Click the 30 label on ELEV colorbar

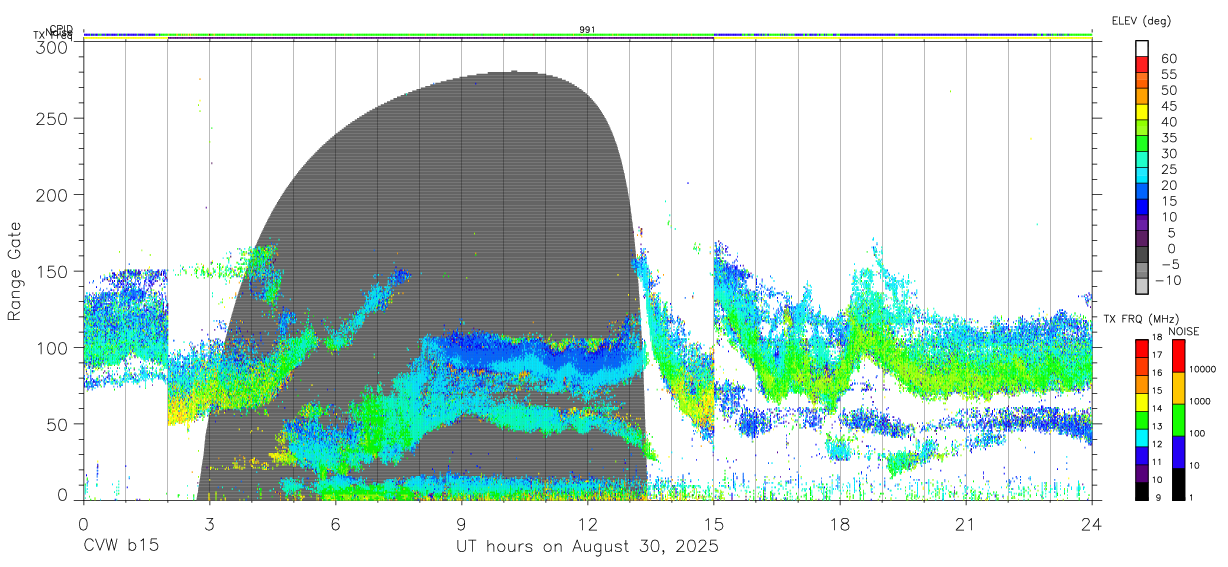pyautogui.click(x=1168, y=154)
